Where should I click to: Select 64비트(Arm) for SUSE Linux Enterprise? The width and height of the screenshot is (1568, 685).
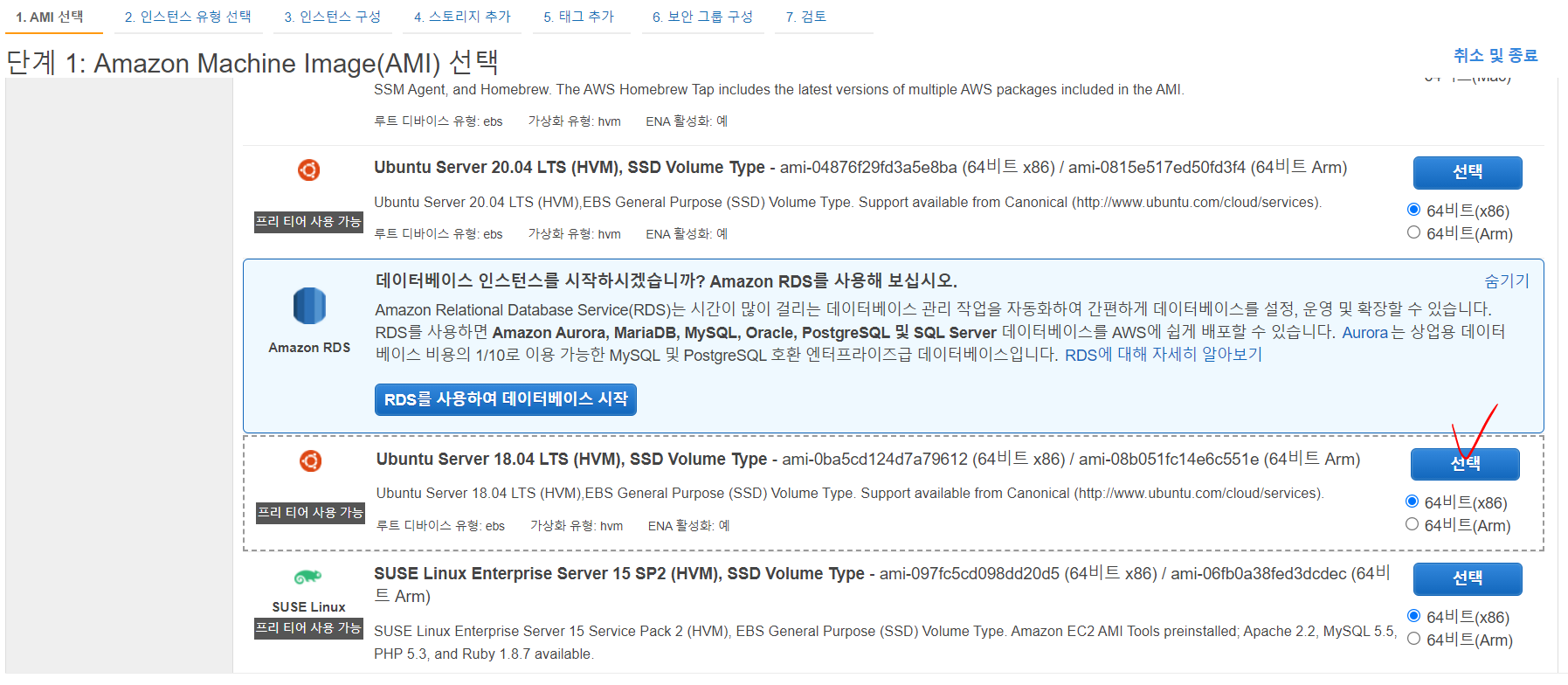1413,639
